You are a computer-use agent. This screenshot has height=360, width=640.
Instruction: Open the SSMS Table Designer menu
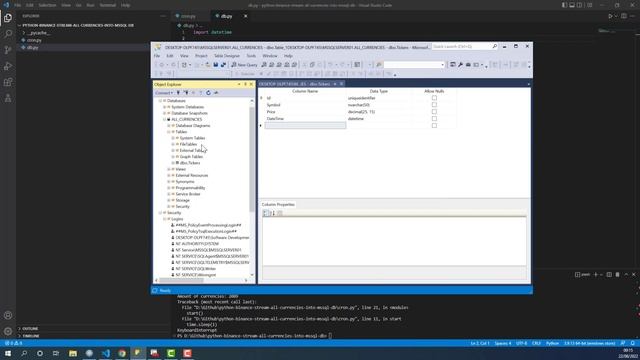pyautogui.click(x=227, y=56)
